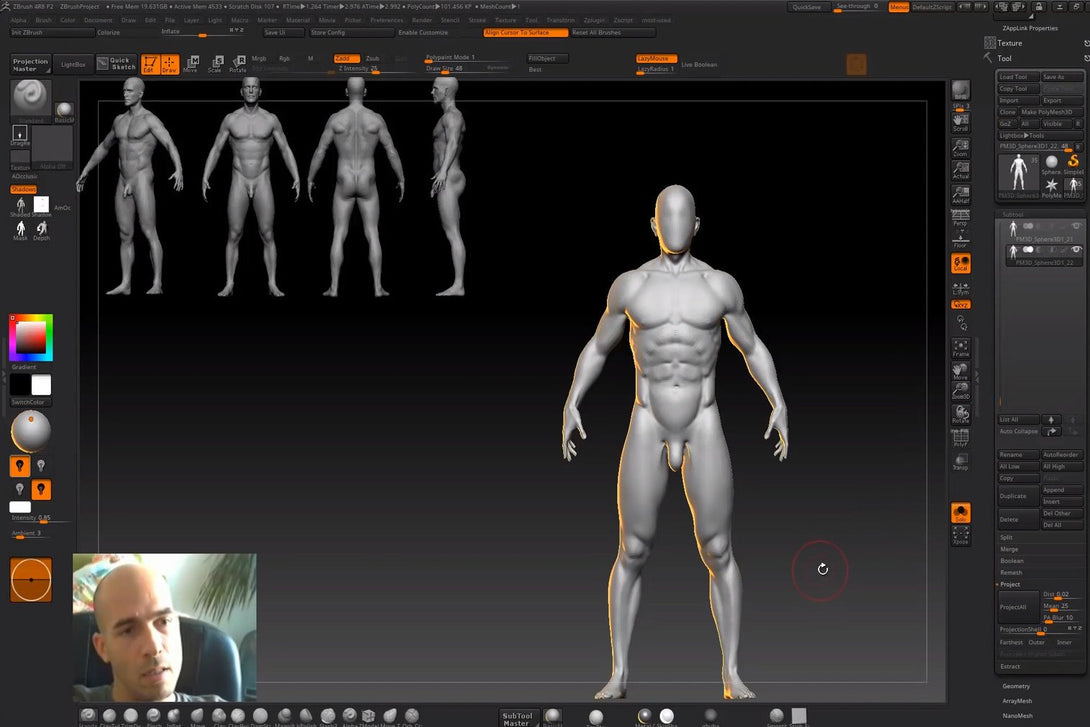The height and width of the screenshot is (727, 1090).
Task: Click the AAHalf view icon
Action: pos(961,195)
